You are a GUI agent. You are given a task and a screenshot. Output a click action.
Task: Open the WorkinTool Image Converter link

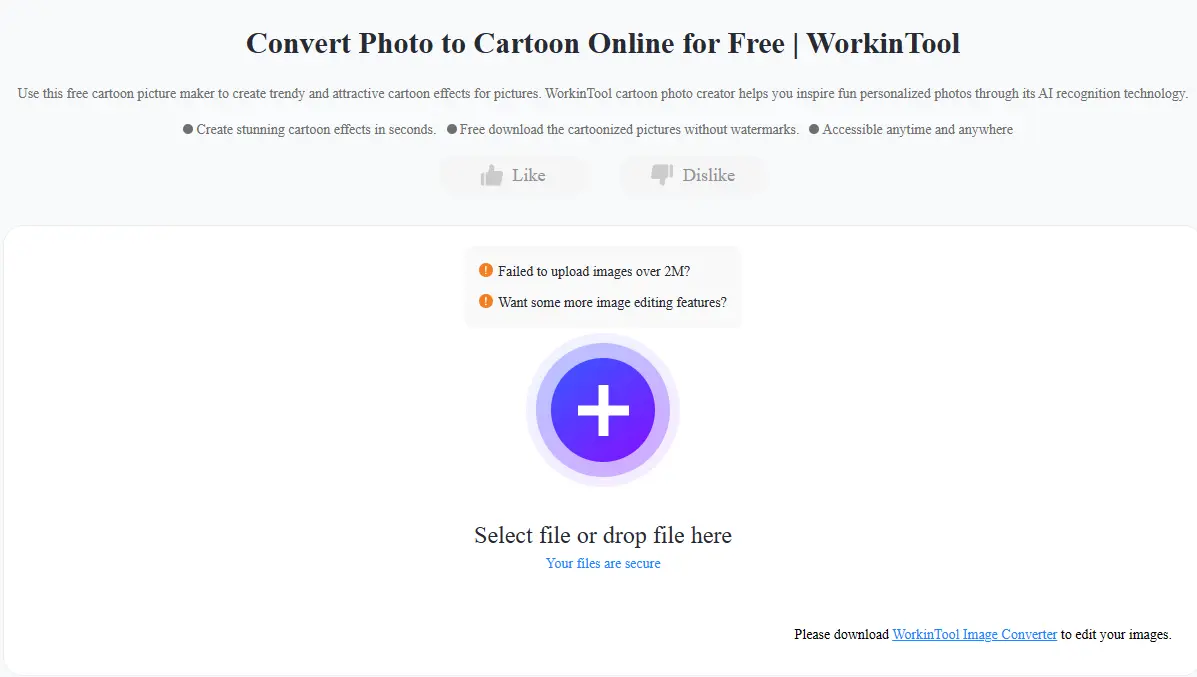(x=974, y=634)
